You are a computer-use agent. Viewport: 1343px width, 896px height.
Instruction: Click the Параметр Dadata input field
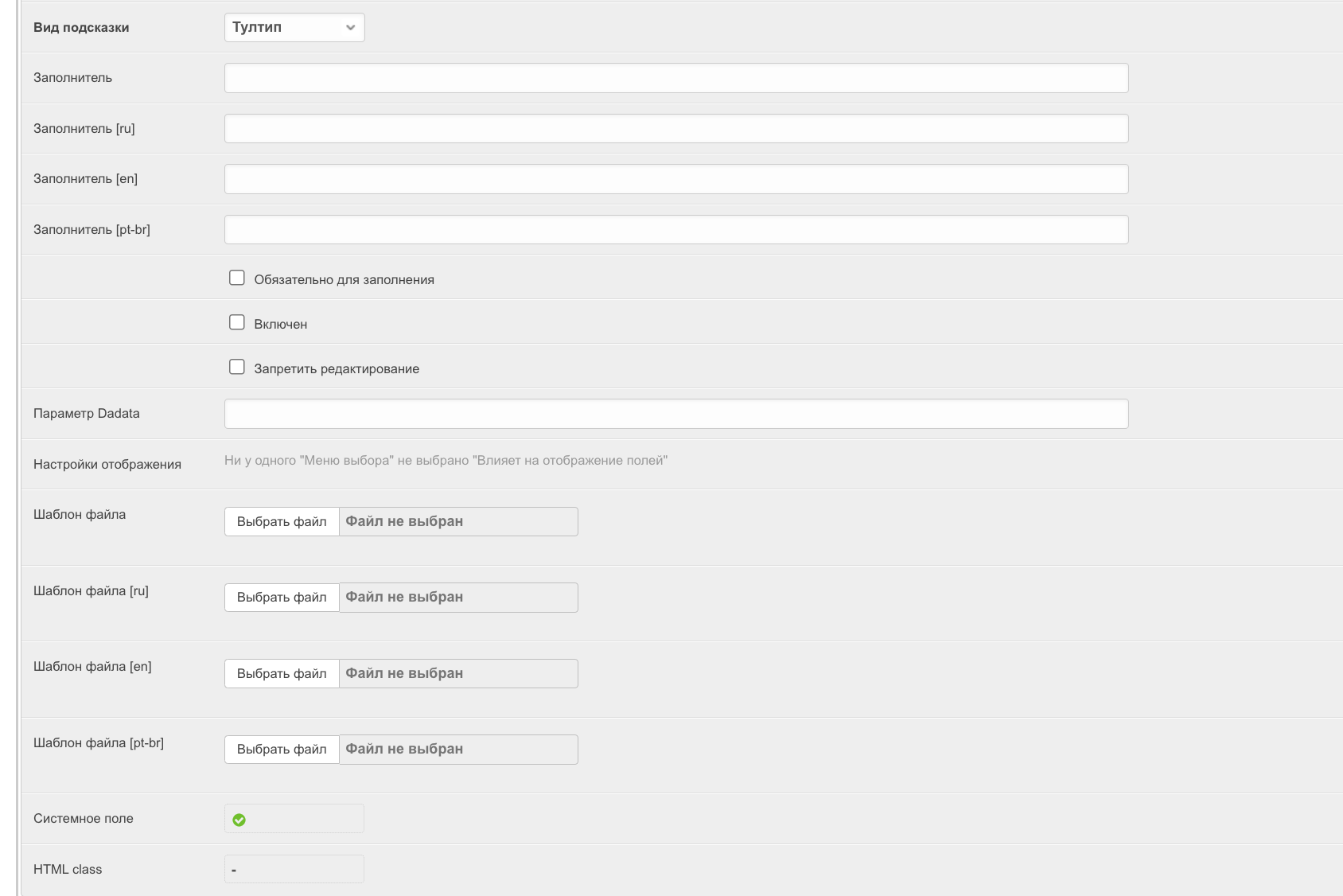[x=675, y=414]
